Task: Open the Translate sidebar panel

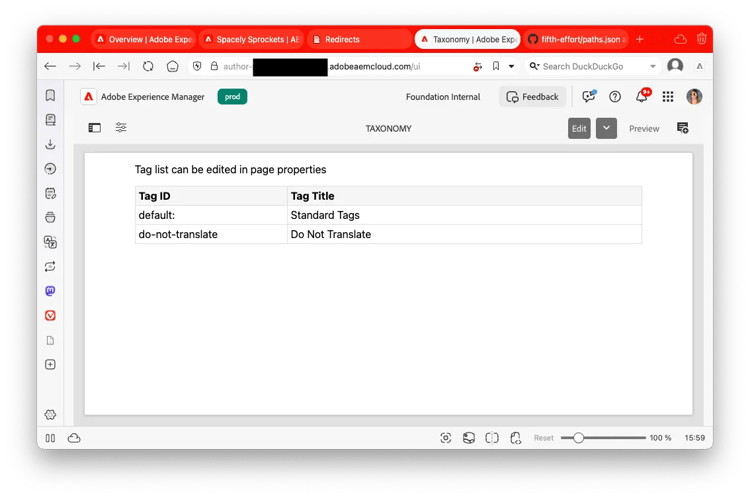Action: pyautogui.click(x=50, y=242)
